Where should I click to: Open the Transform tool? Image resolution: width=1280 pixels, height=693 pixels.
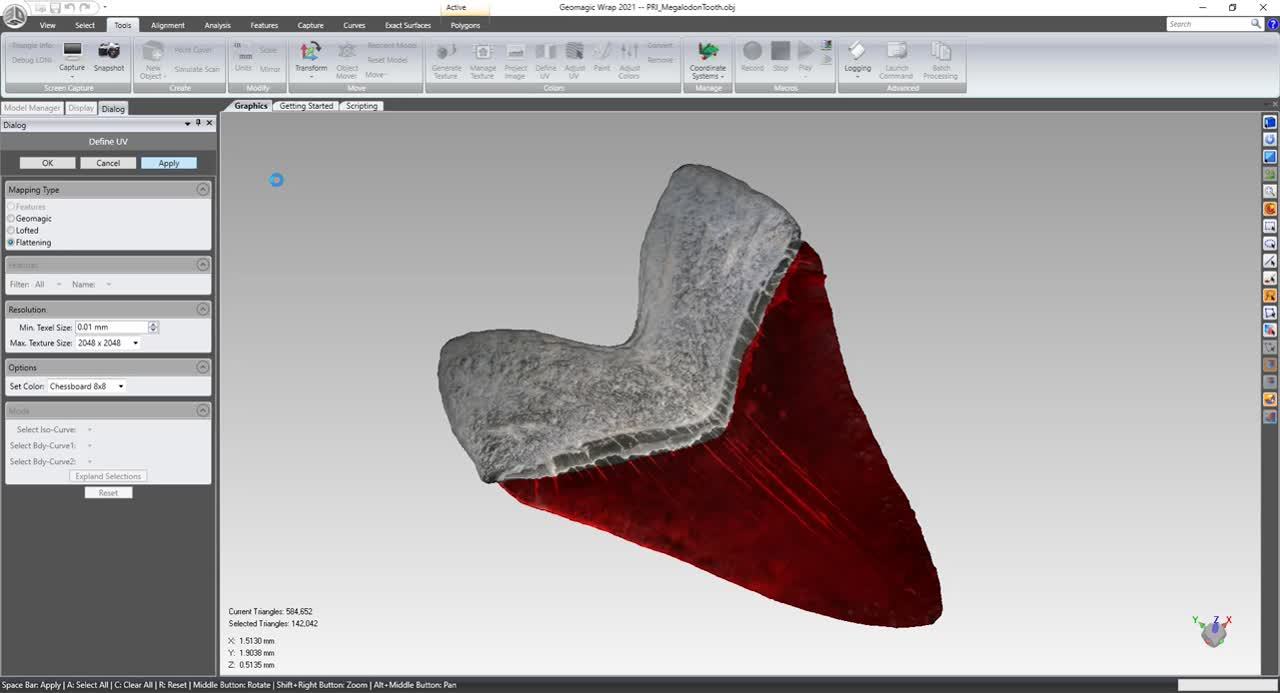[x=311, y=52]
